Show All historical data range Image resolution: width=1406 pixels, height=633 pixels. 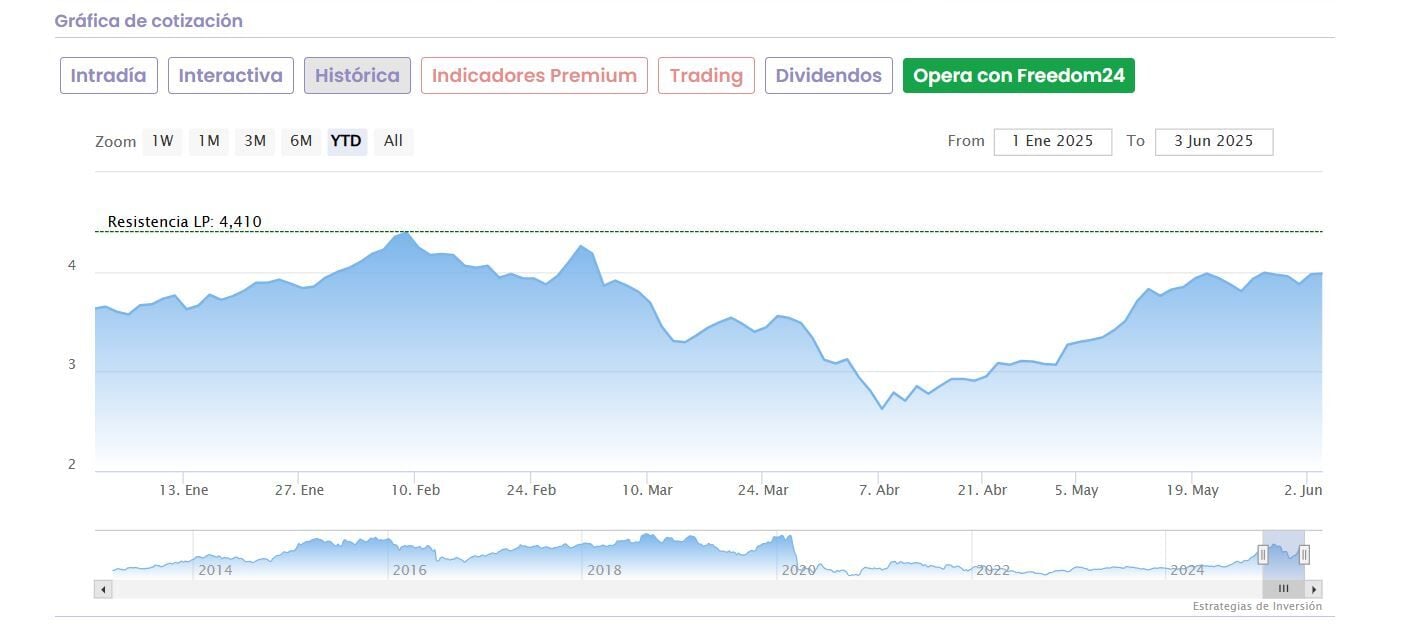click(x=393, y=141)
